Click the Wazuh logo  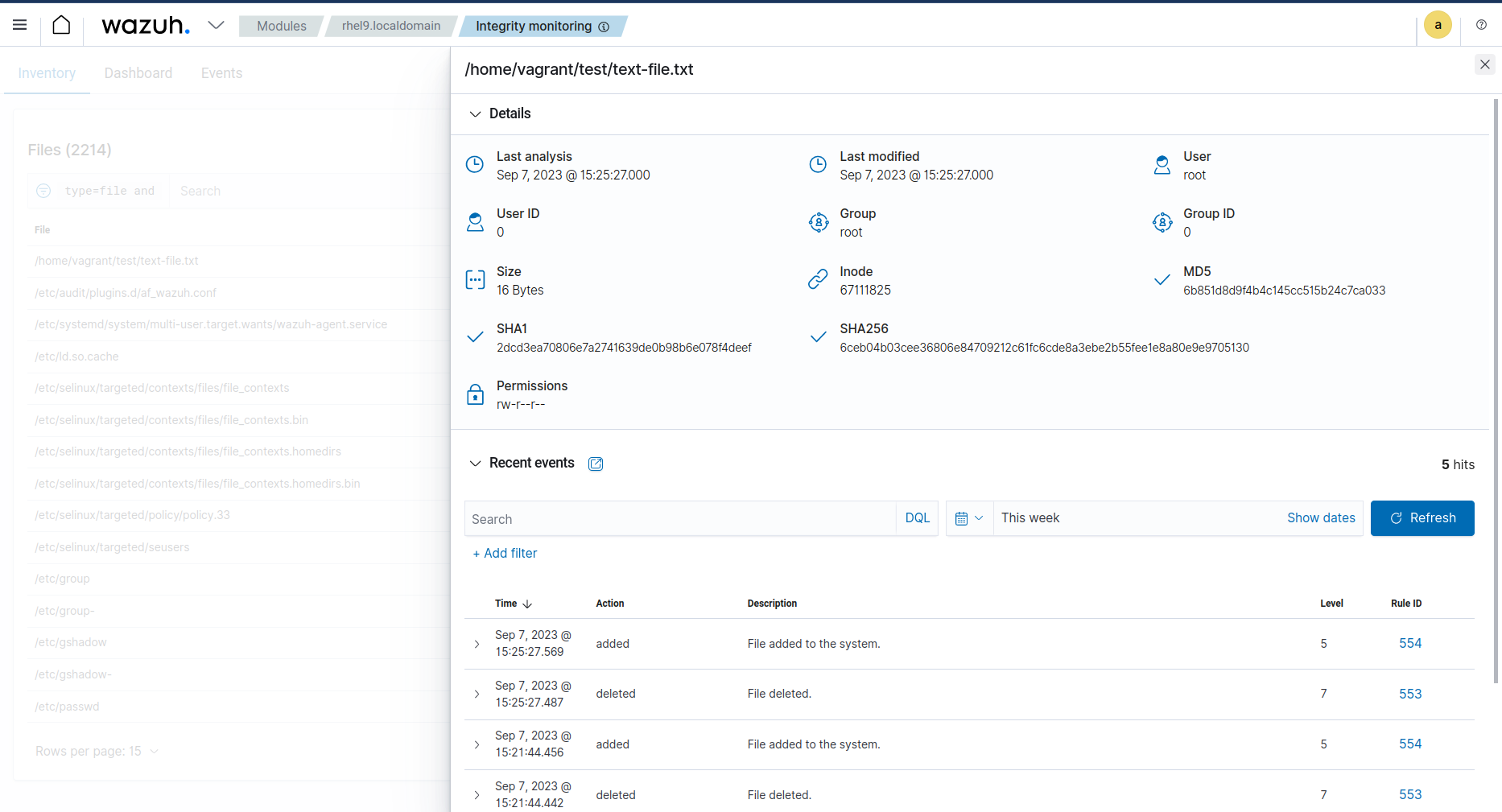point(145,25)
